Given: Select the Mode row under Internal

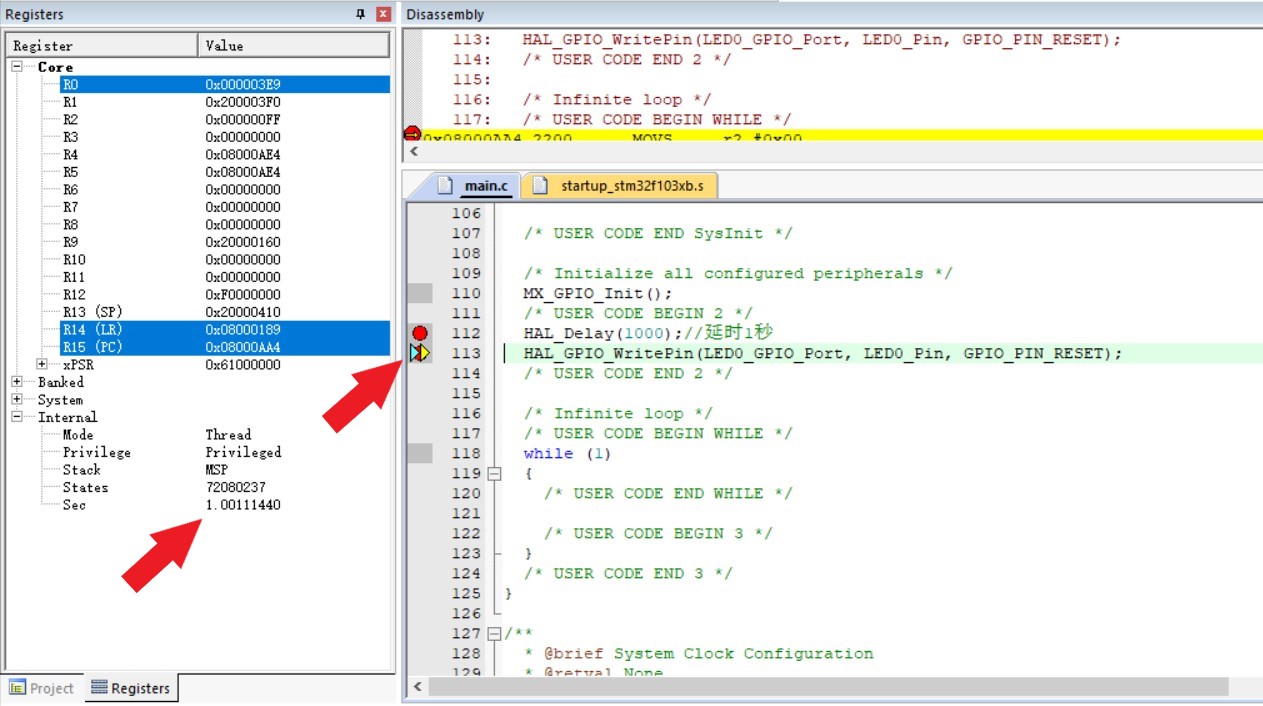Looking at the screenshot, I should pyautogui.click(x=225, y=435).
